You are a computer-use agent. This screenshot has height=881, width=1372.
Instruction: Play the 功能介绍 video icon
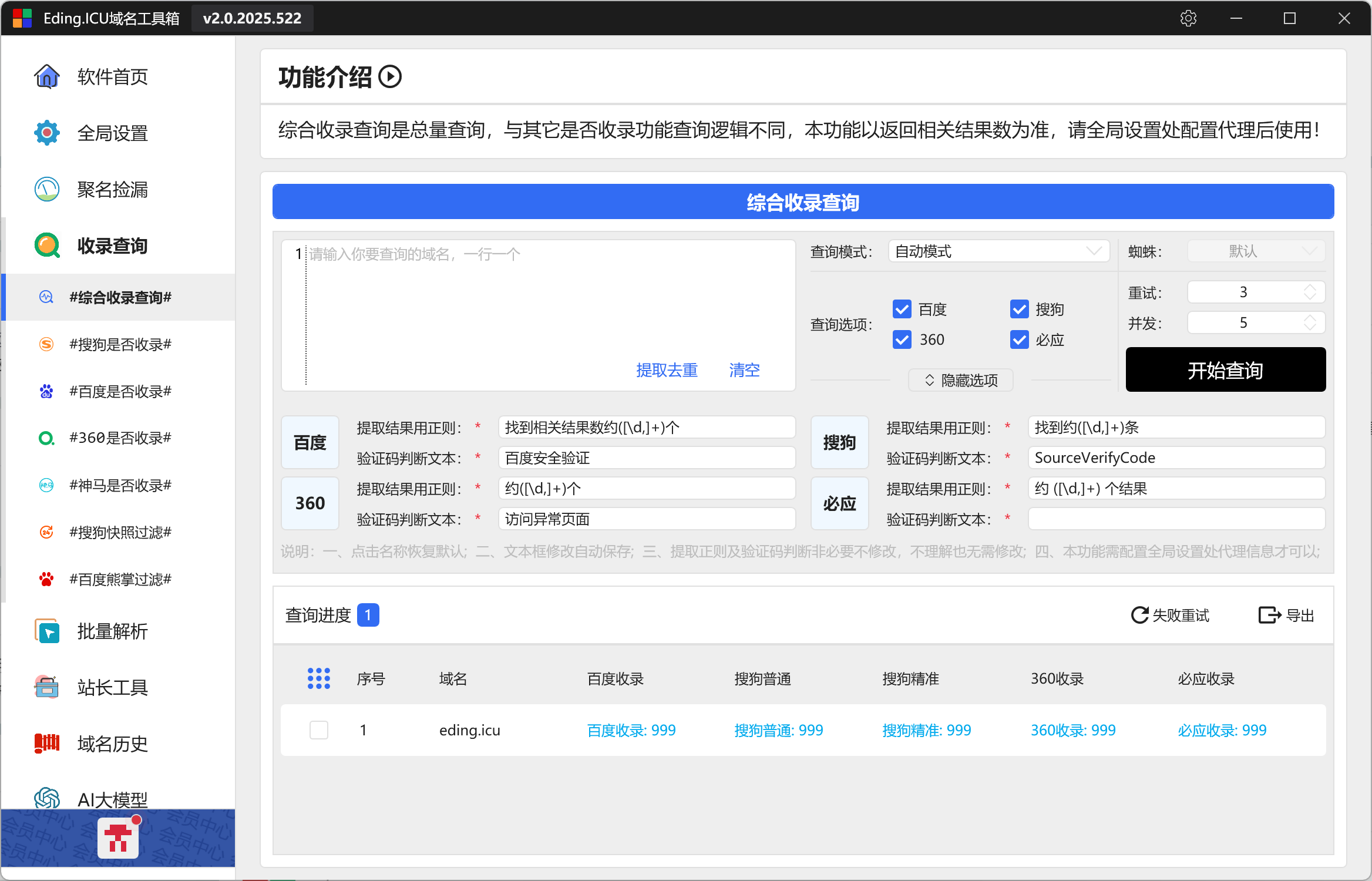[x=390, y=77]
